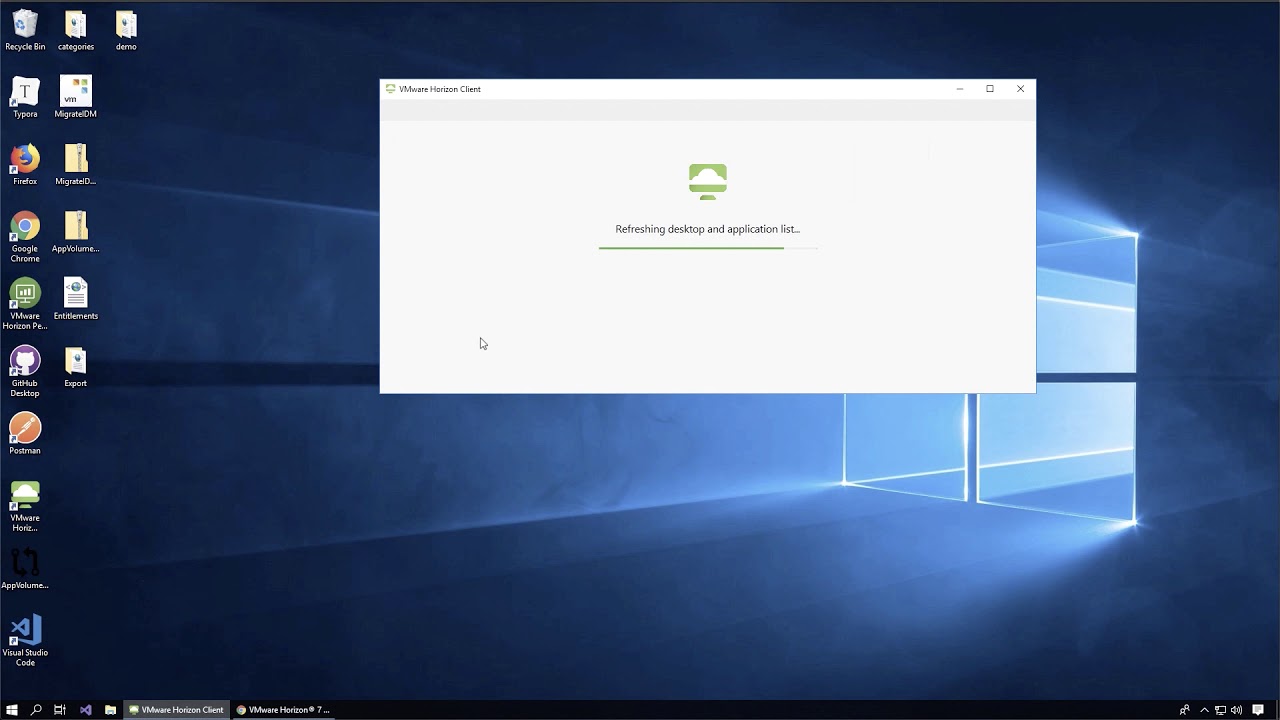Select the Export folder on desktop
This screenshot has height=720, width=1280.
pyautogui.click(x=75, y=366)
